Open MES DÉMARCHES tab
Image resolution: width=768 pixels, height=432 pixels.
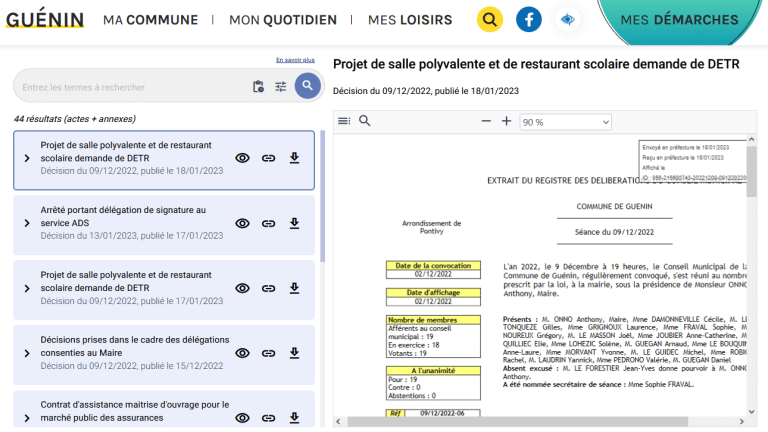point(679,20)
